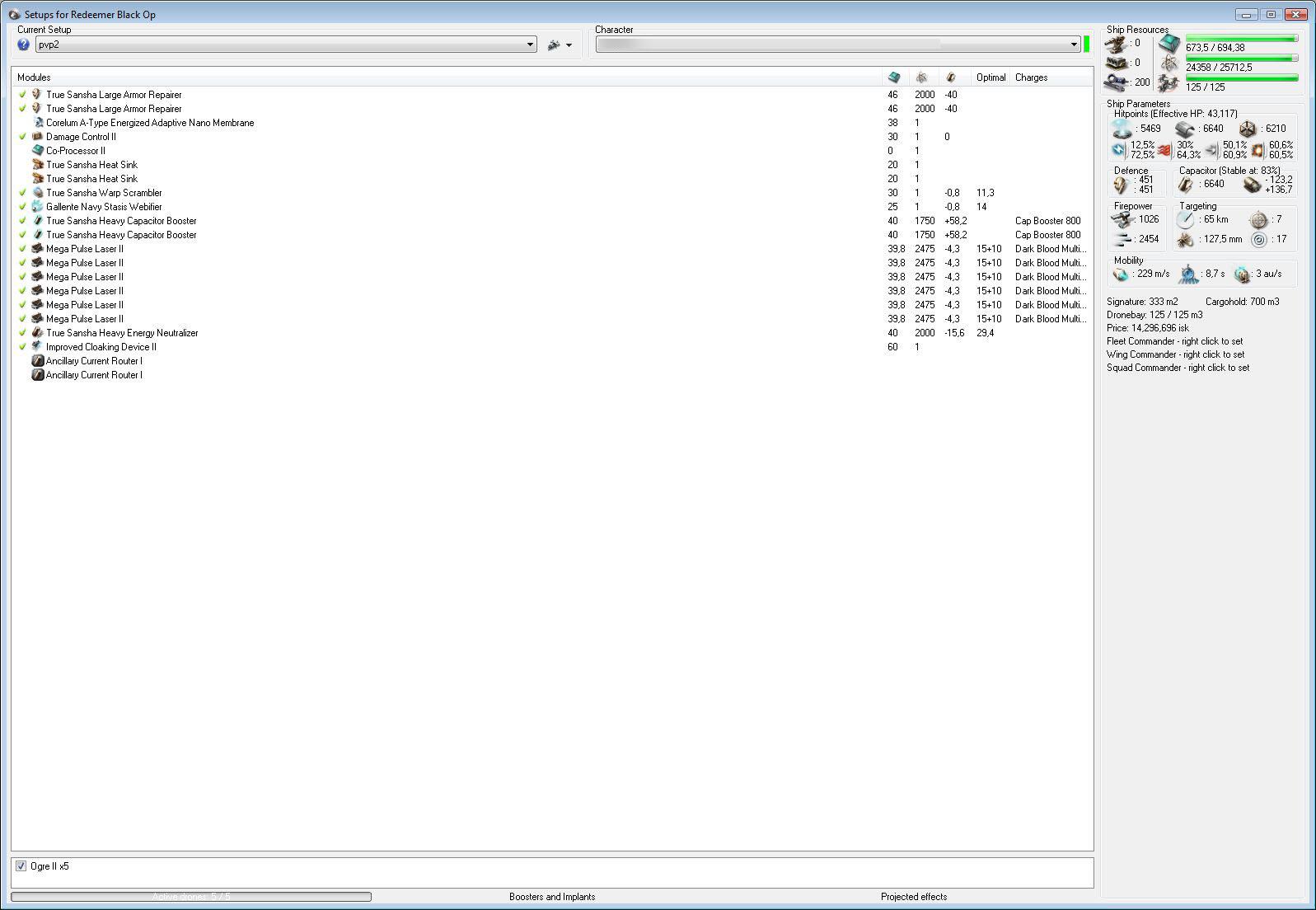Click the powergrid icon in Ship Resources
The height and width of the screenshot is (910, 1316).
coord(1169,63)
